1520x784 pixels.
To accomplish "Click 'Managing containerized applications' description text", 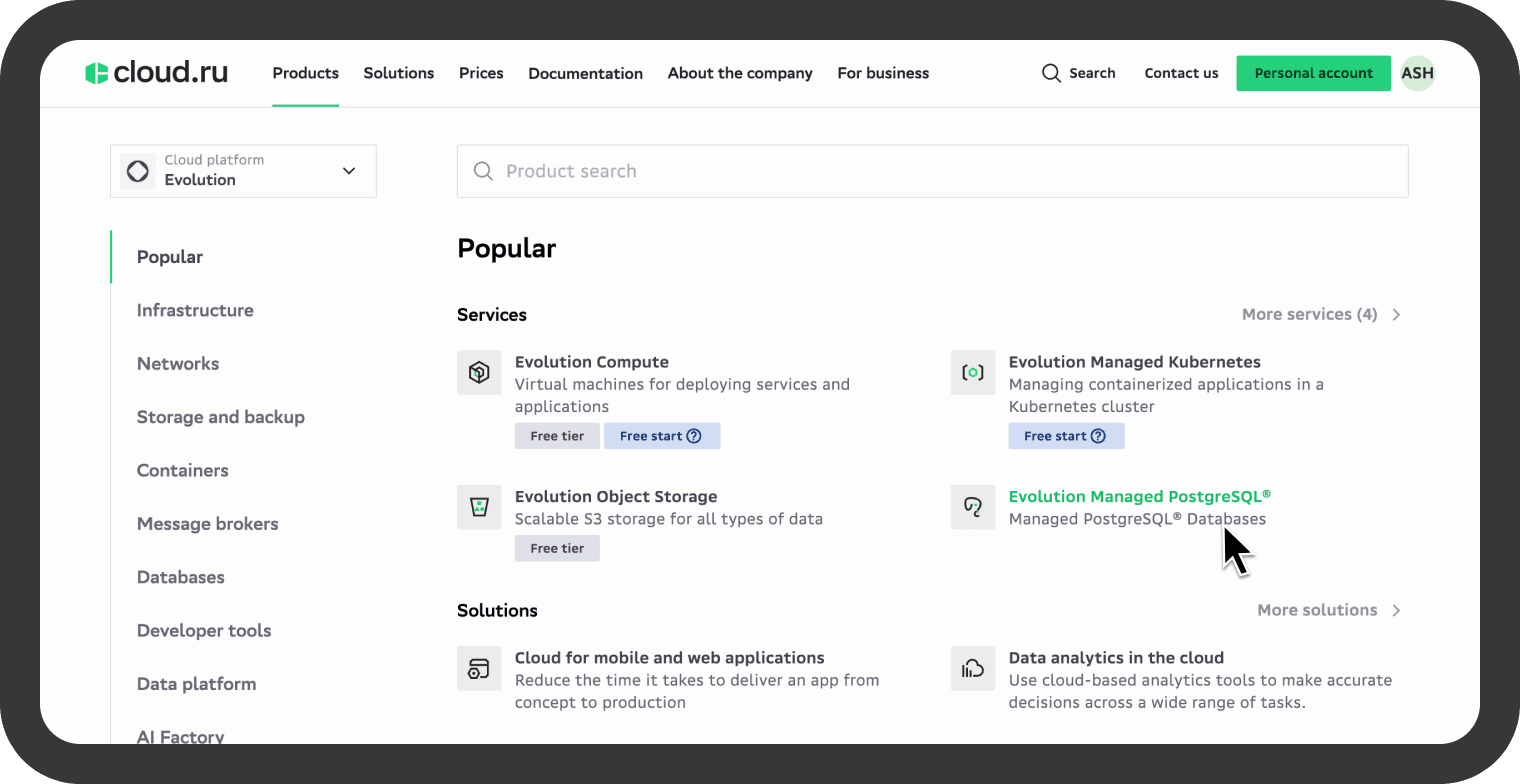I will (x=1166, y=395).
